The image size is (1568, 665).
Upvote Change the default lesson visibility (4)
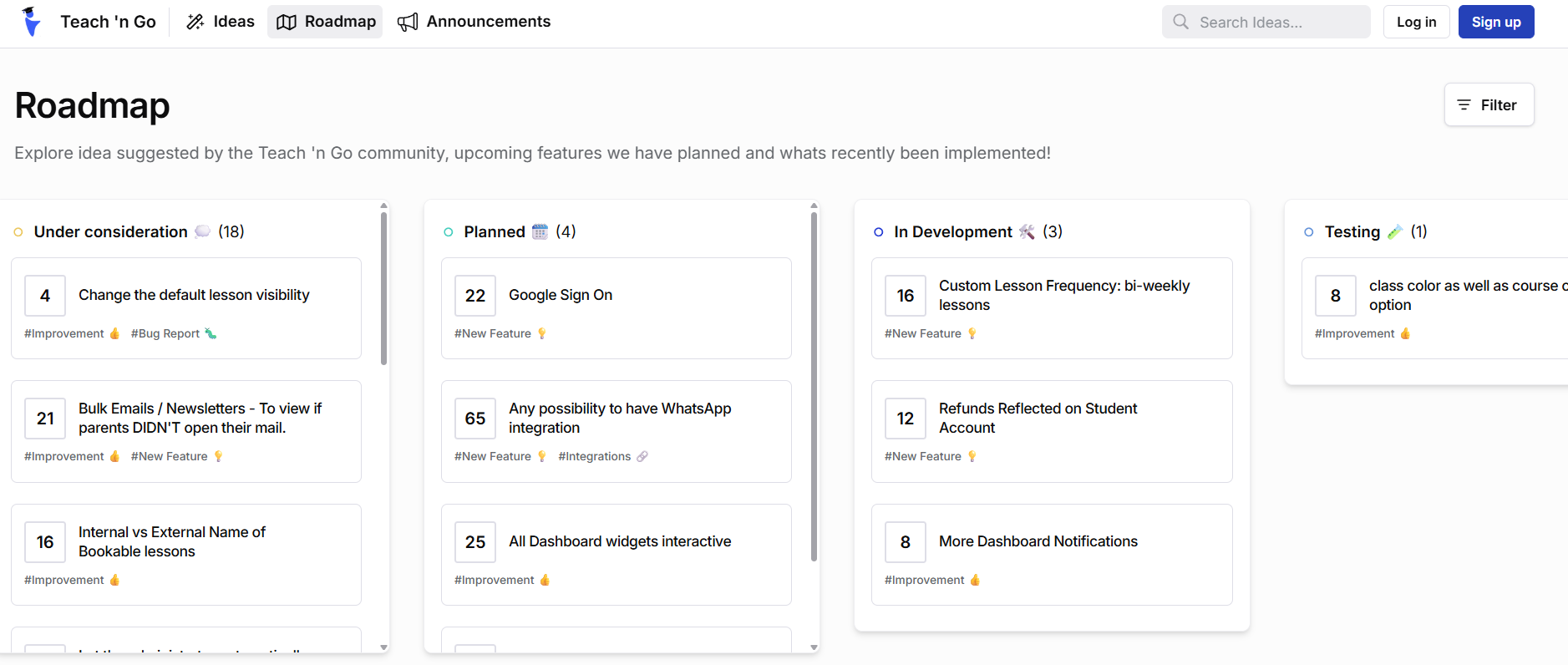click(45, 296)
